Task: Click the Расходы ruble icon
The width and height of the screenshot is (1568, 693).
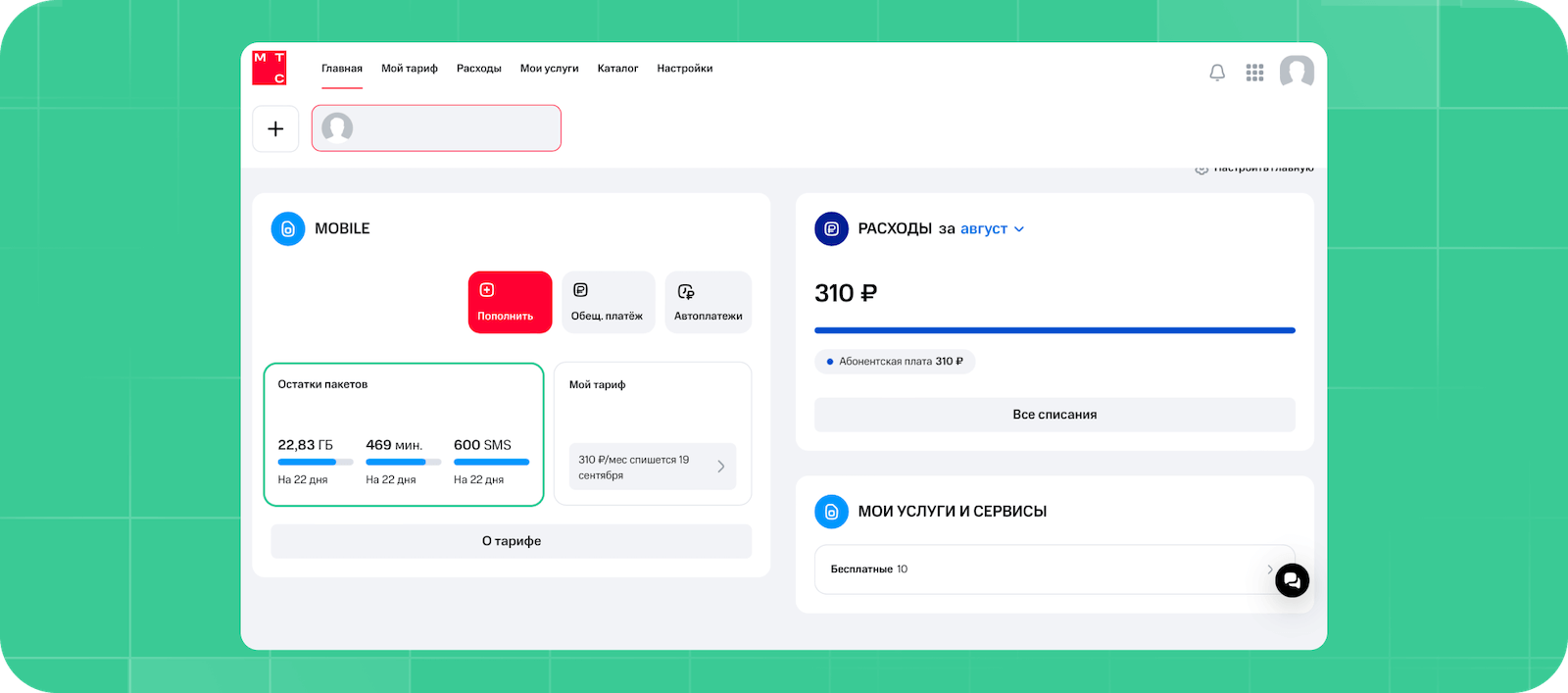Action: point(831,228)
